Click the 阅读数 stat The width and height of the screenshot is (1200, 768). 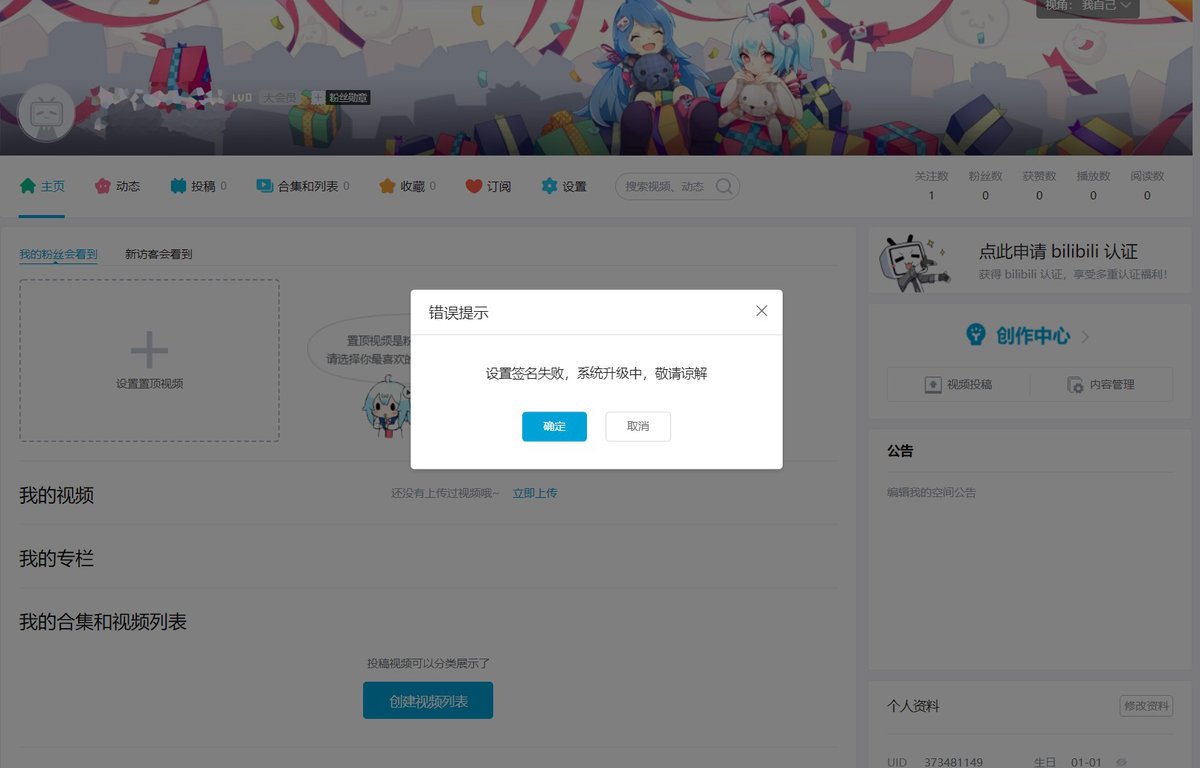click(x=1147, y=186)
